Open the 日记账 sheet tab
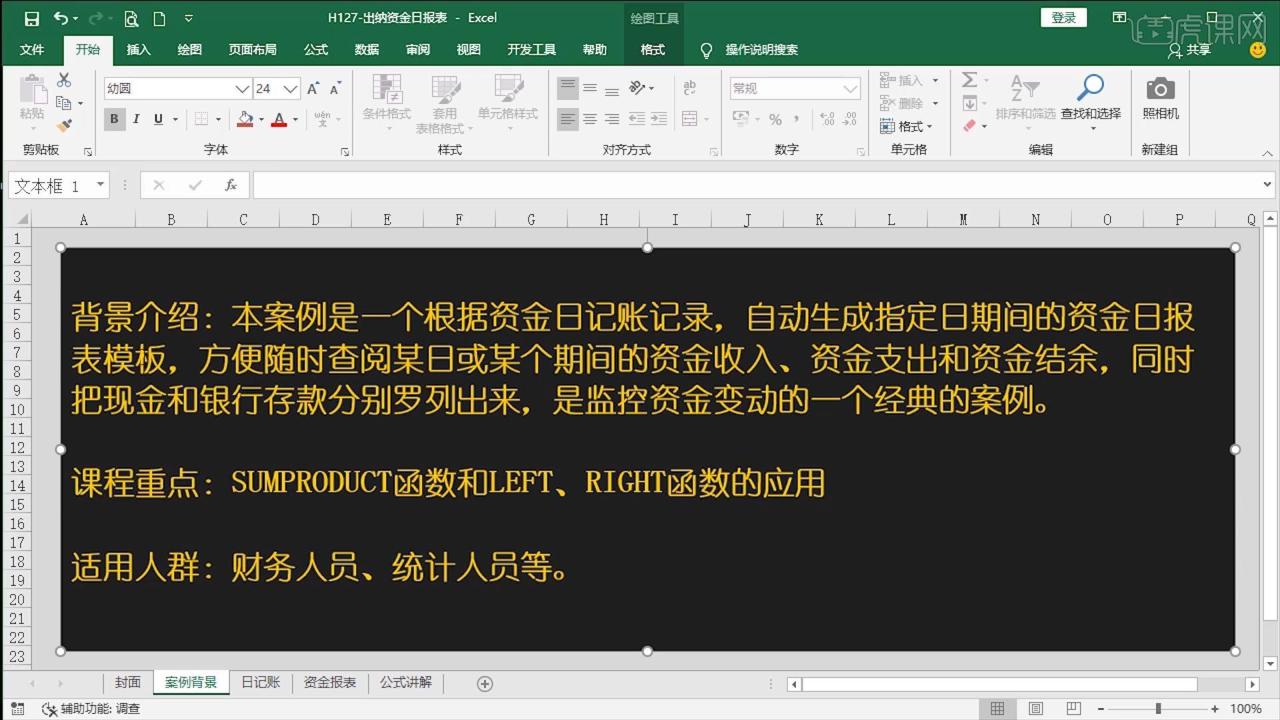The width and height of the screenshot is (1280, 720). pos(261,682)
